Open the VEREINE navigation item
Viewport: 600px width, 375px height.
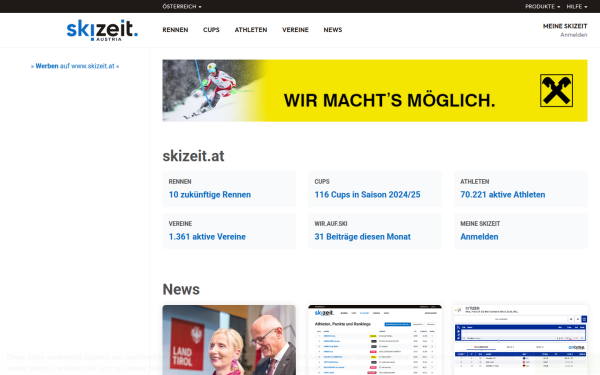(295, 30)
